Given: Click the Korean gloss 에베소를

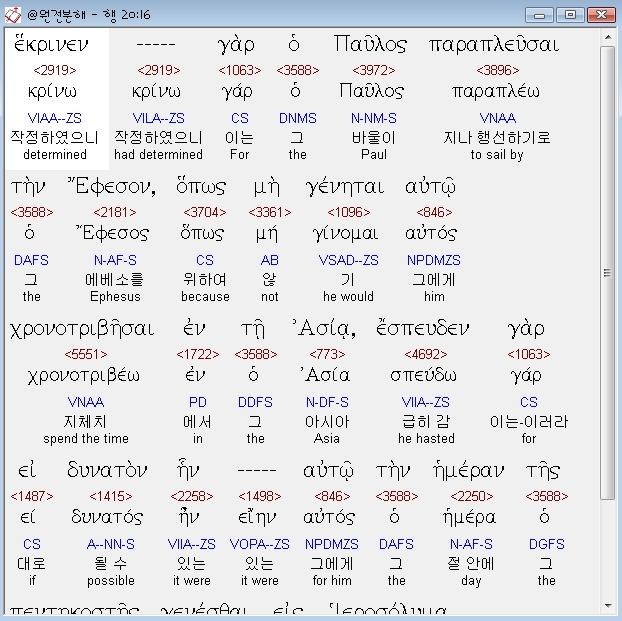Looking at the screenshot, I should pyautogui.click(x=114, y=280).
